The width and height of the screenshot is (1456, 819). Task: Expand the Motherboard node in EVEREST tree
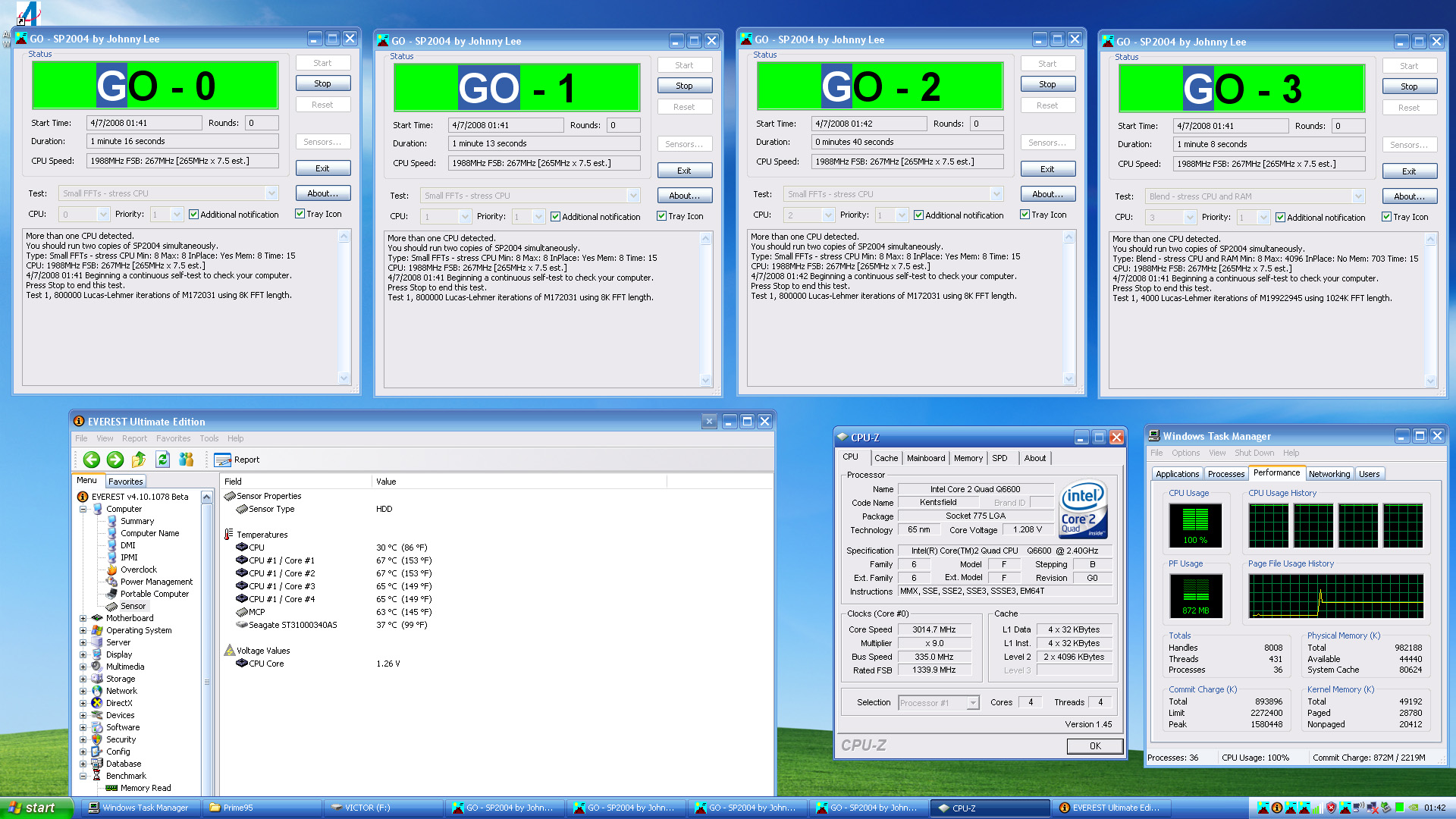83,618
